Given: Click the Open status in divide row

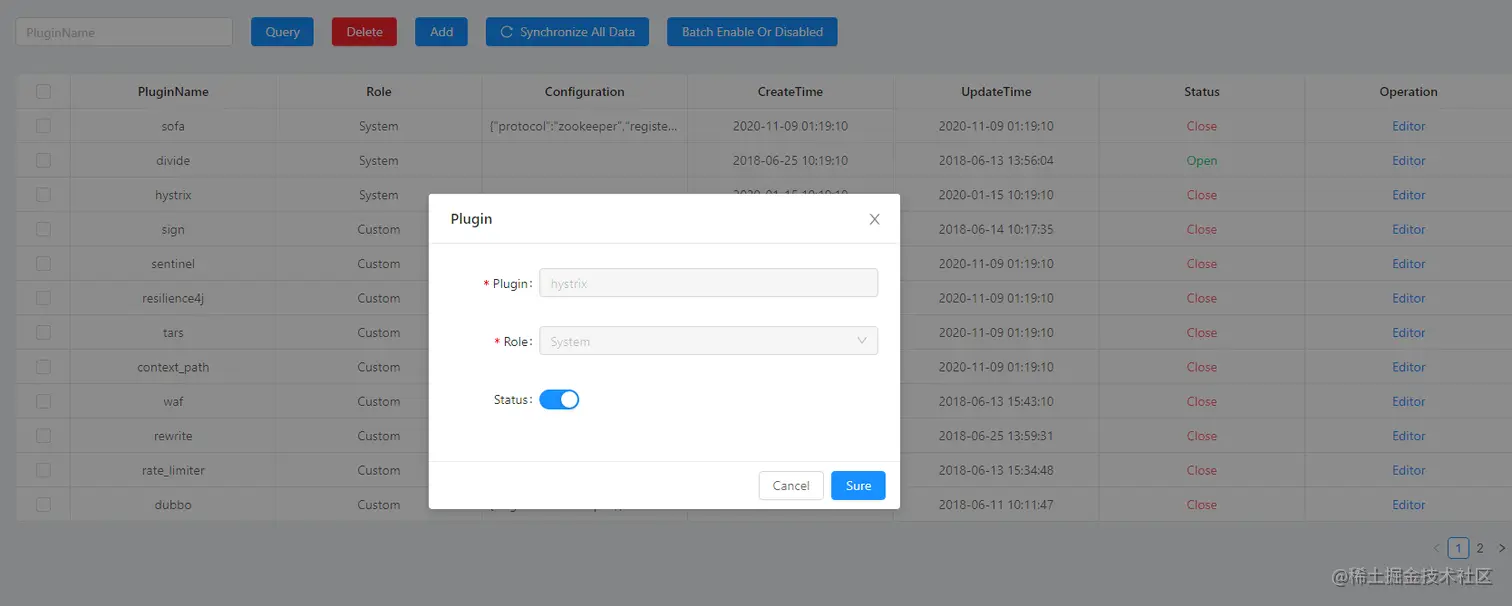Looking at the screenshot, I should point(1202,160).
